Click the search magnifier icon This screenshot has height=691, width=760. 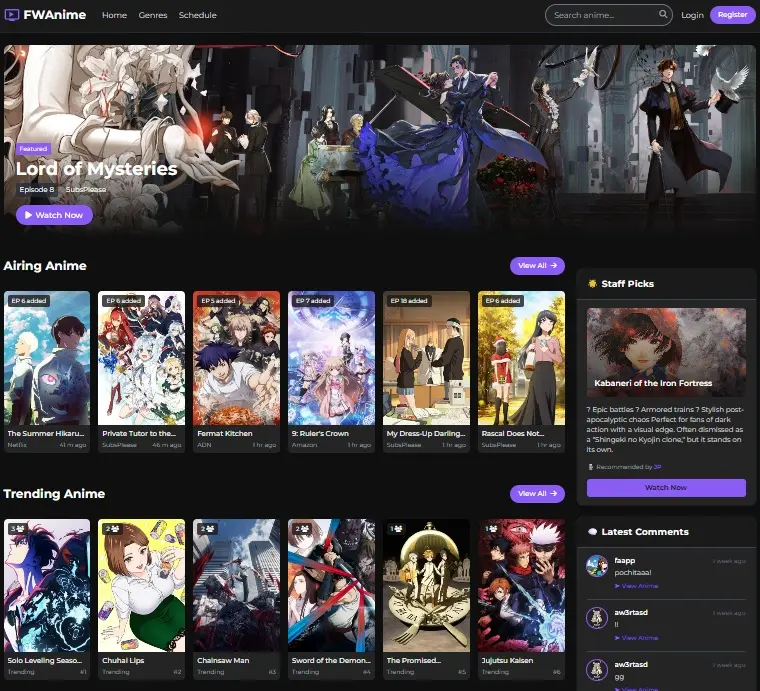coord(663,14)
